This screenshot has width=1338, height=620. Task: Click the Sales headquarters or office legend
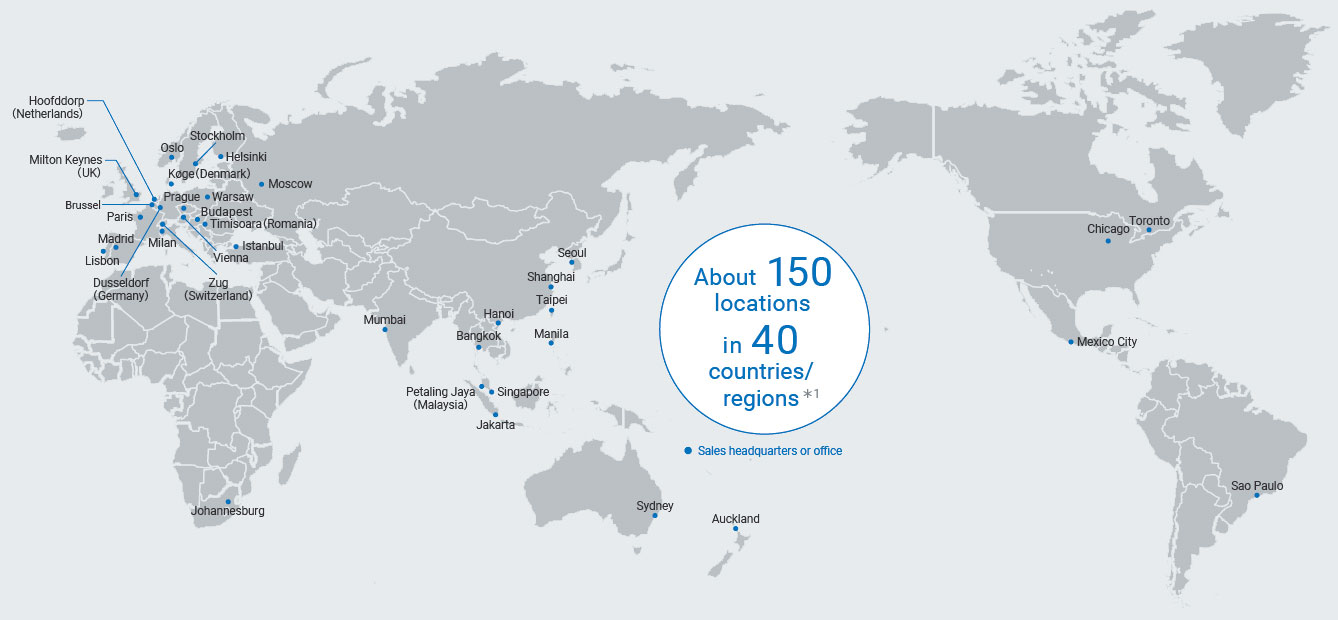tap(763, 451)
